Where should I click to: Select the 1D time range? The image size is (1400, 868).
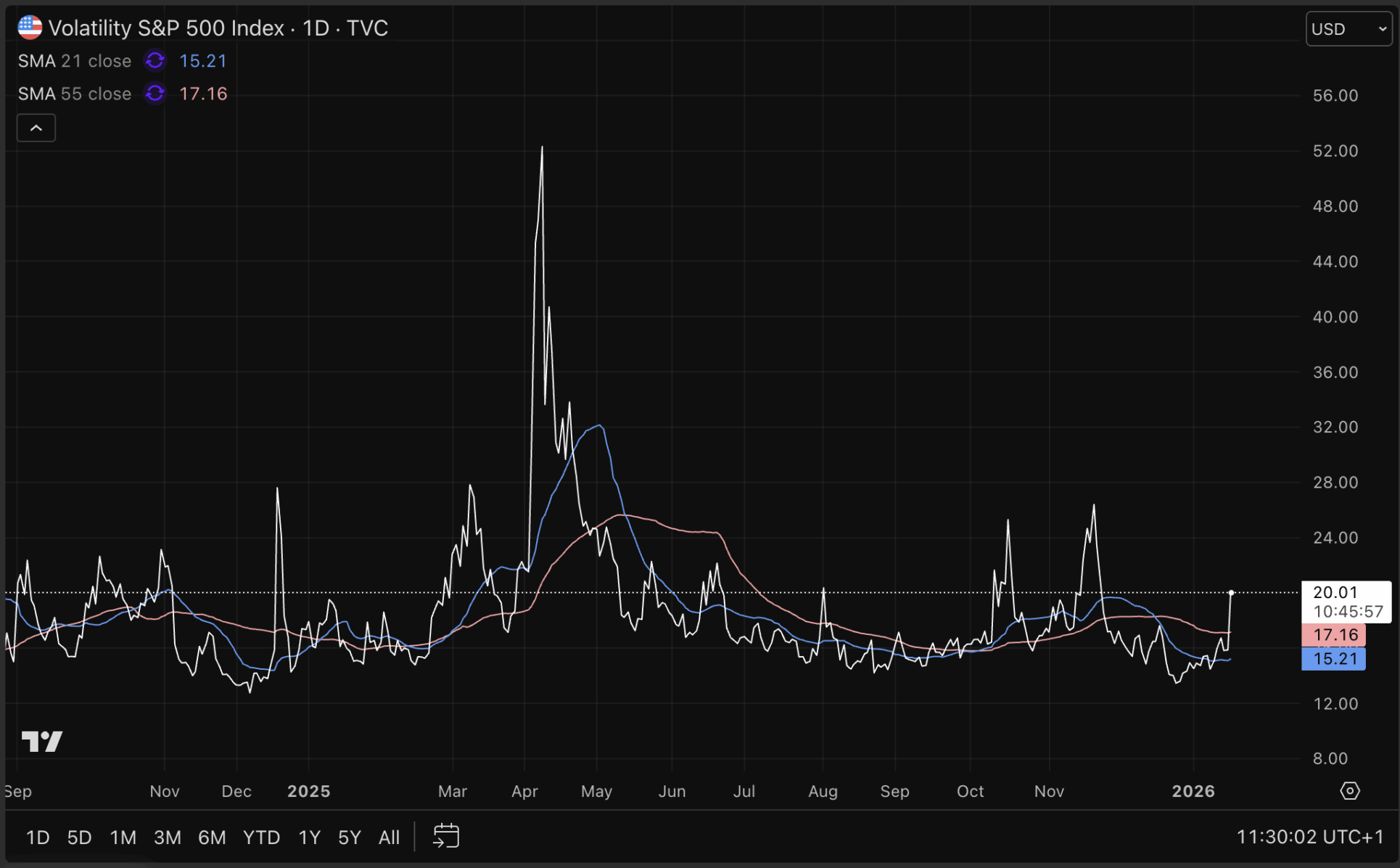(x=38, y=838)
